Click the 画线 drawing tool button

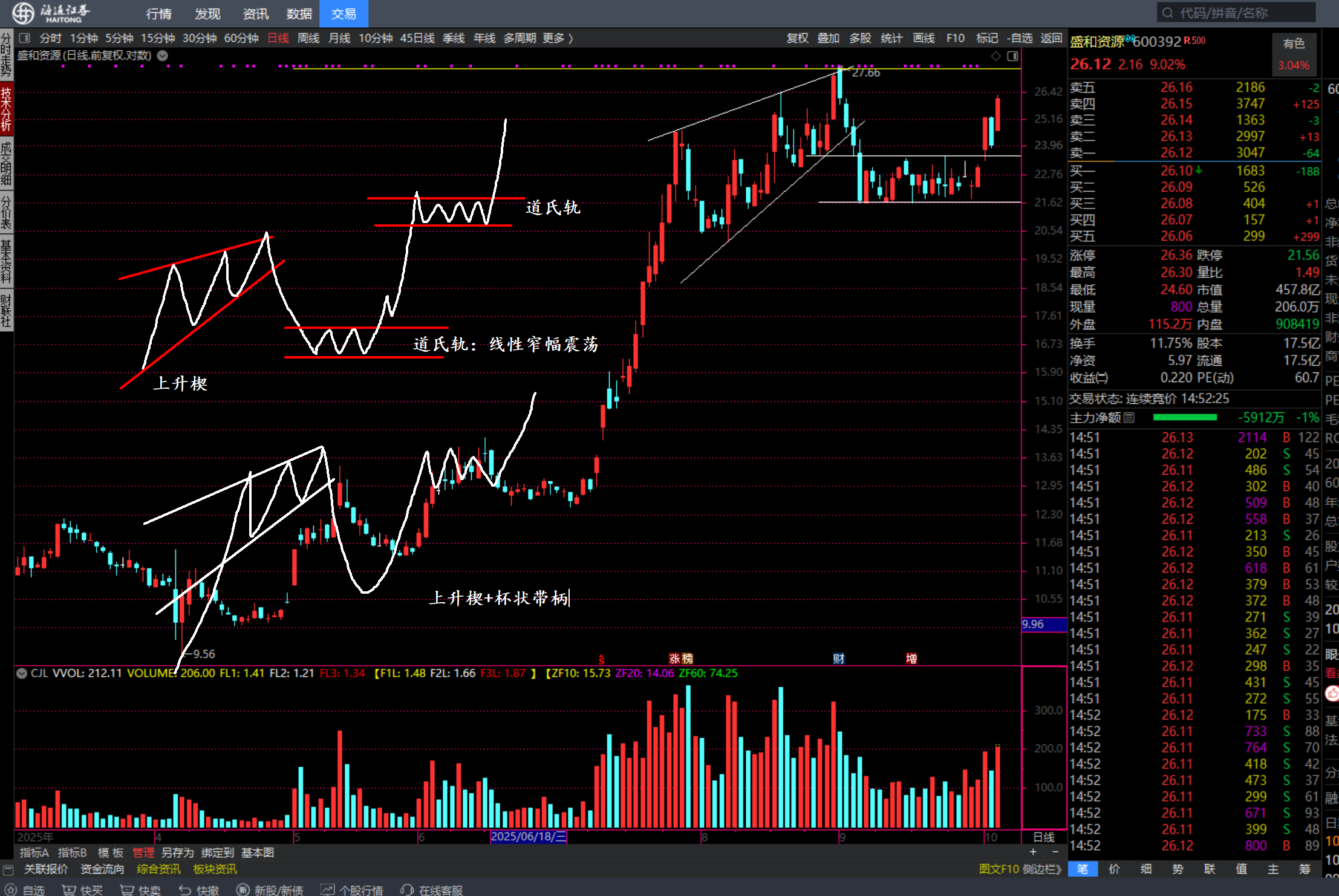pyautogui.click(x=924, y=38)
